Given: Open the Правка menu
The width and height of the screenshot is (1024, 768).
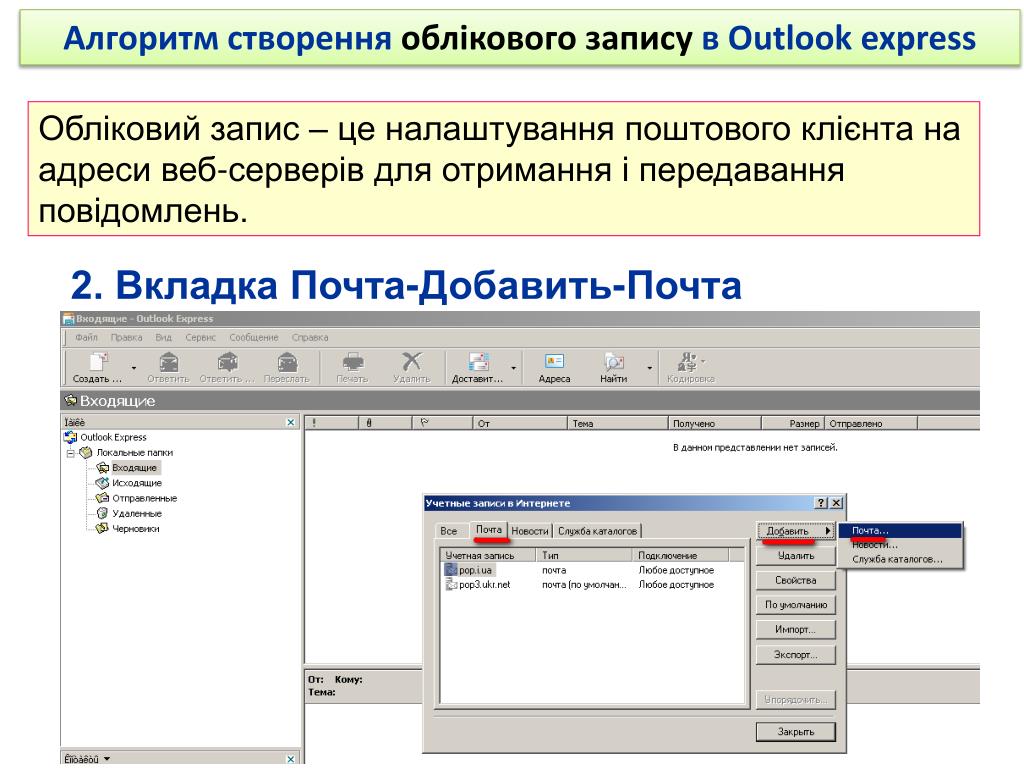Looking at the screenshot, I should [x=126, y=338].
